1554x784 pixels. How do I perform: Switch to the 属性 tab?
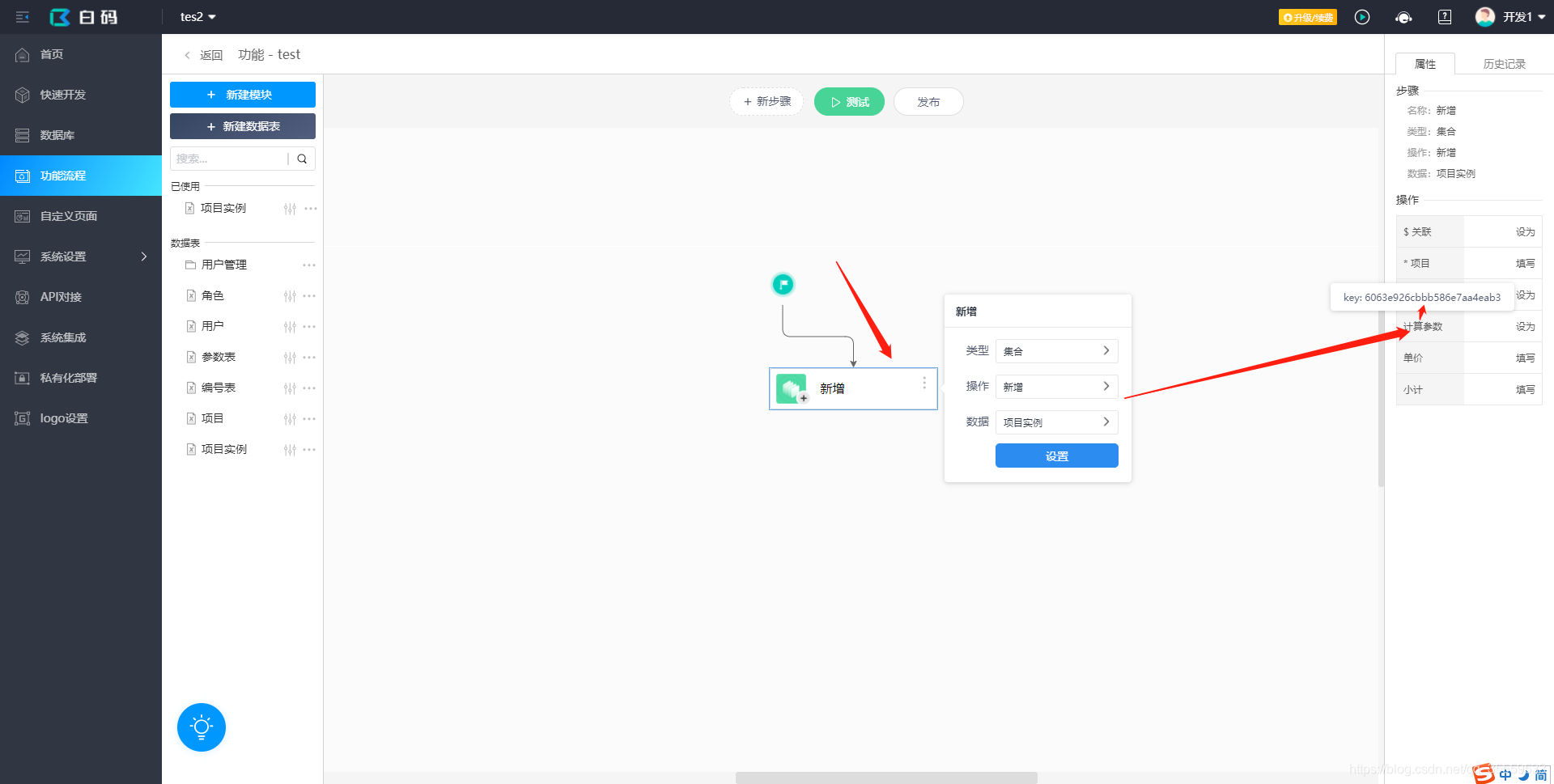pyautogui.click(x=1425, y=64)
